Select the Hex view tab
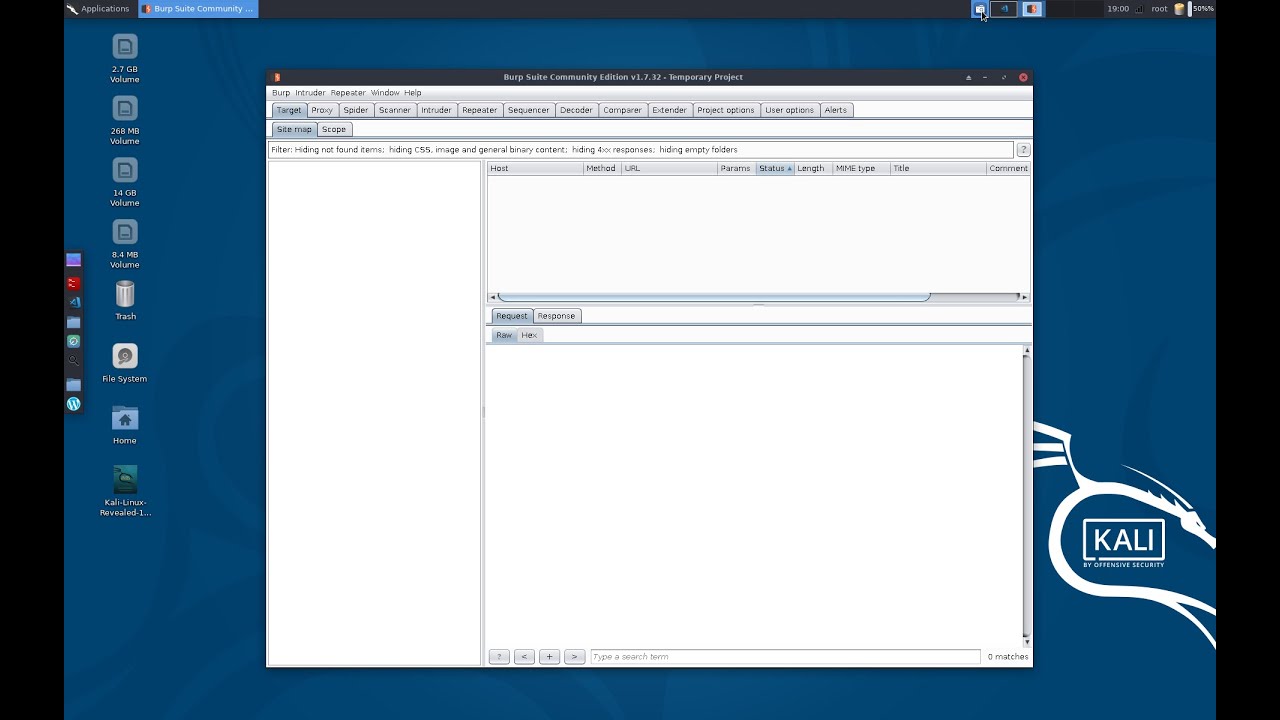The width and height of the screenshot is (1280, 720). click(x=529, y=335)
